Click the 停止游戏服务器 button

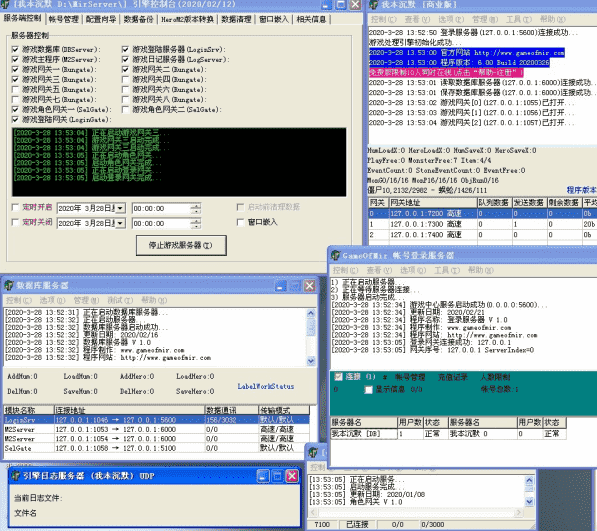click(x=181, y=245)
